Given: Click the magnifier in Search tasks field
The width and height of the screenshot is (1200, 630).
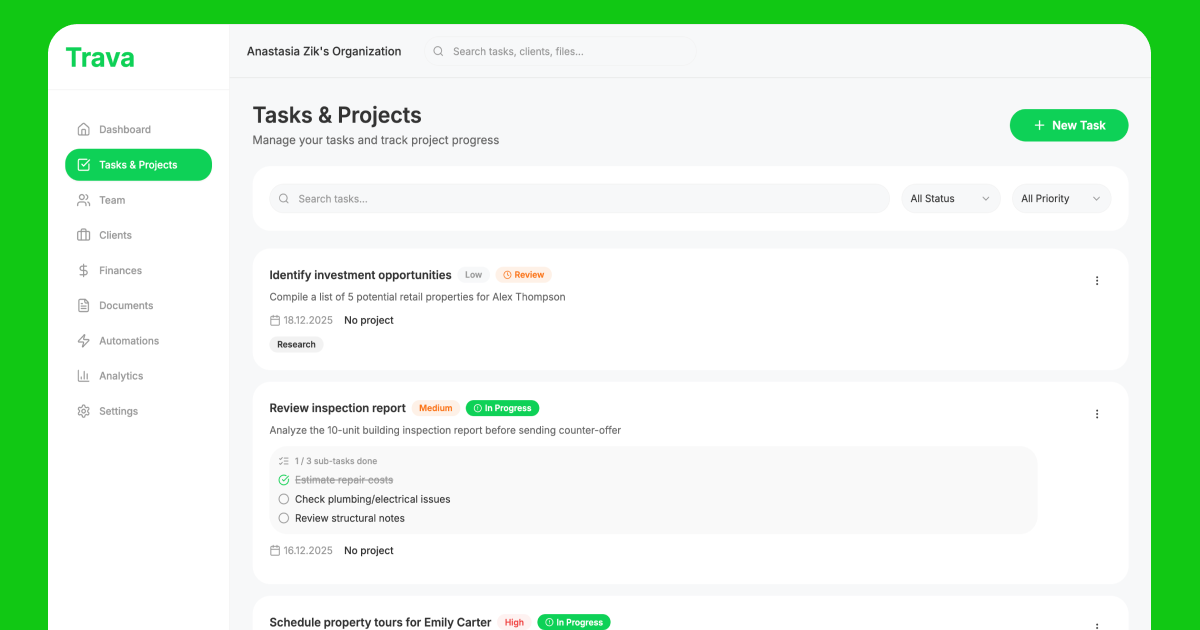Looking at the screenshot, I should click(284, 199).
